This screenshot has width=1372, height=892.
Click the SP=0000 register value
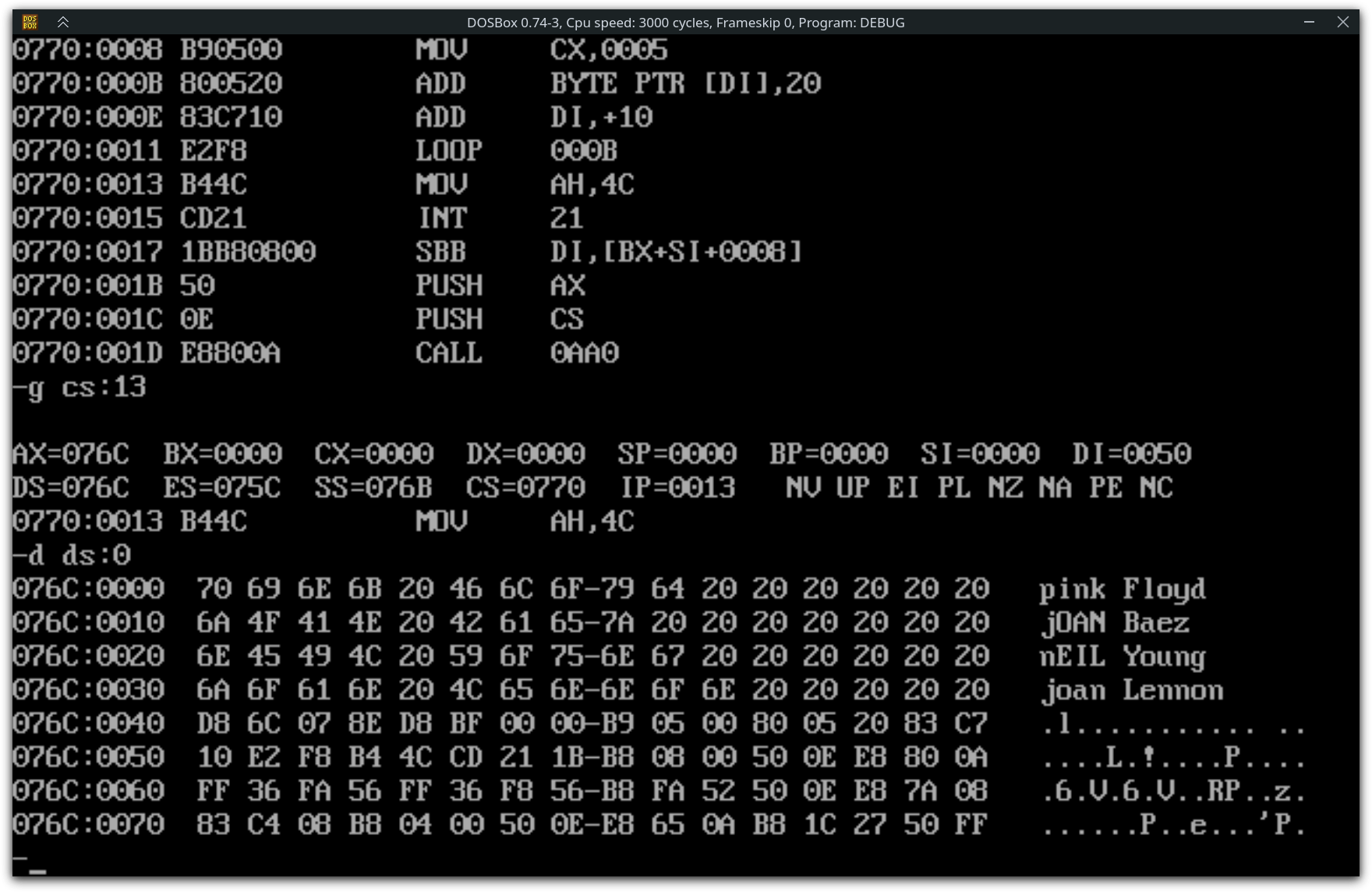pos(677,454)
